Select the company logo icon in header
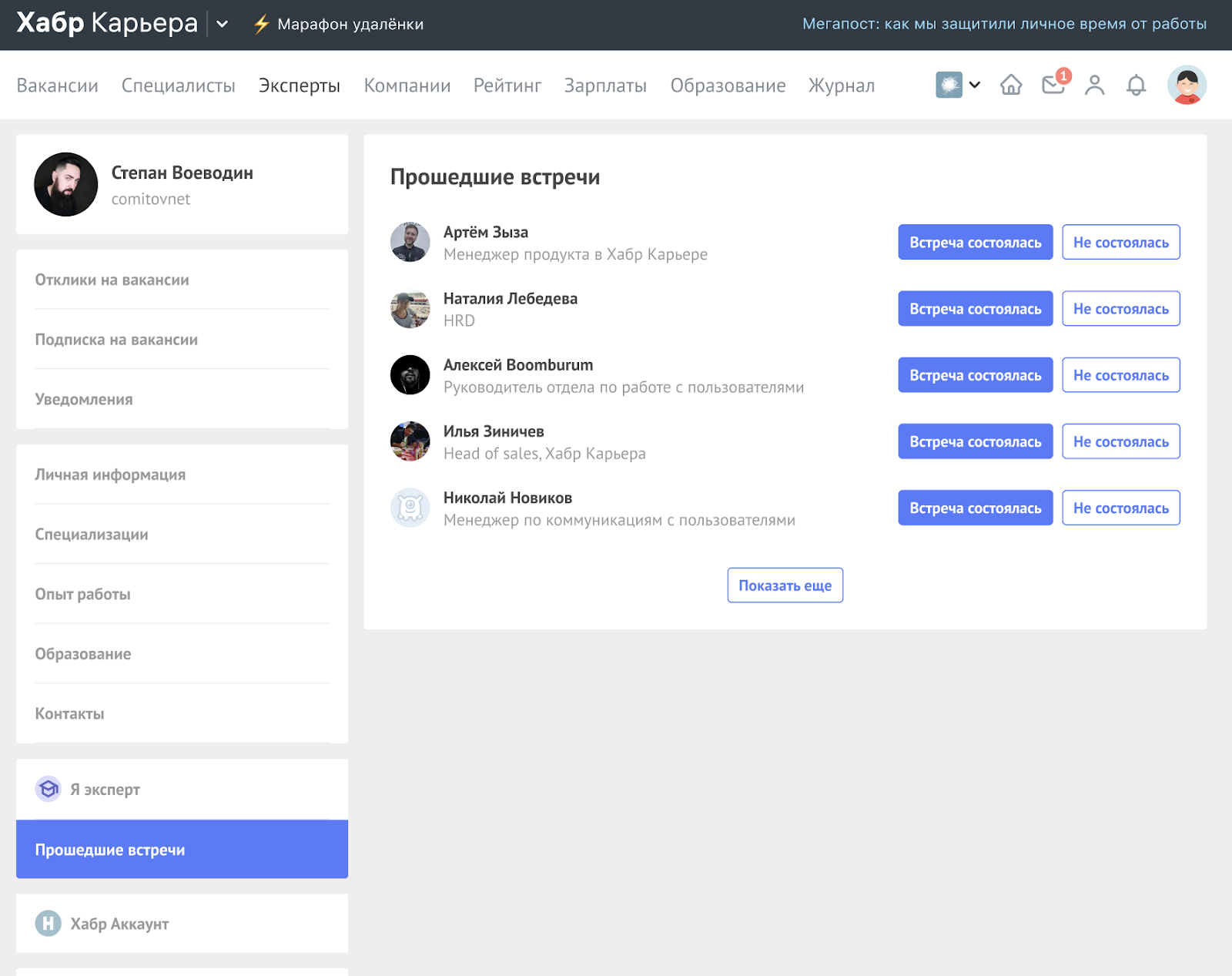The image size is (1232, 976). [949, 85]
